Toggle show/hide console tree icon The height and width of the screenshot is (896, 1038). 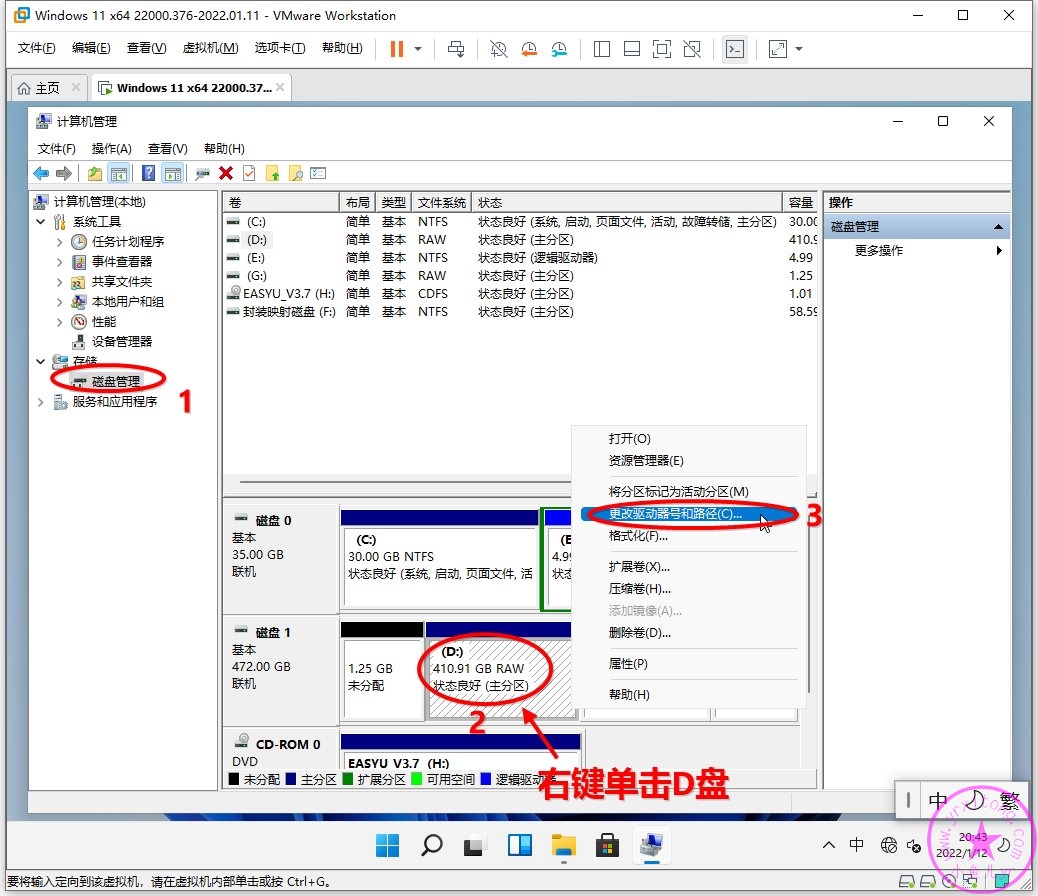click(118, 174)
